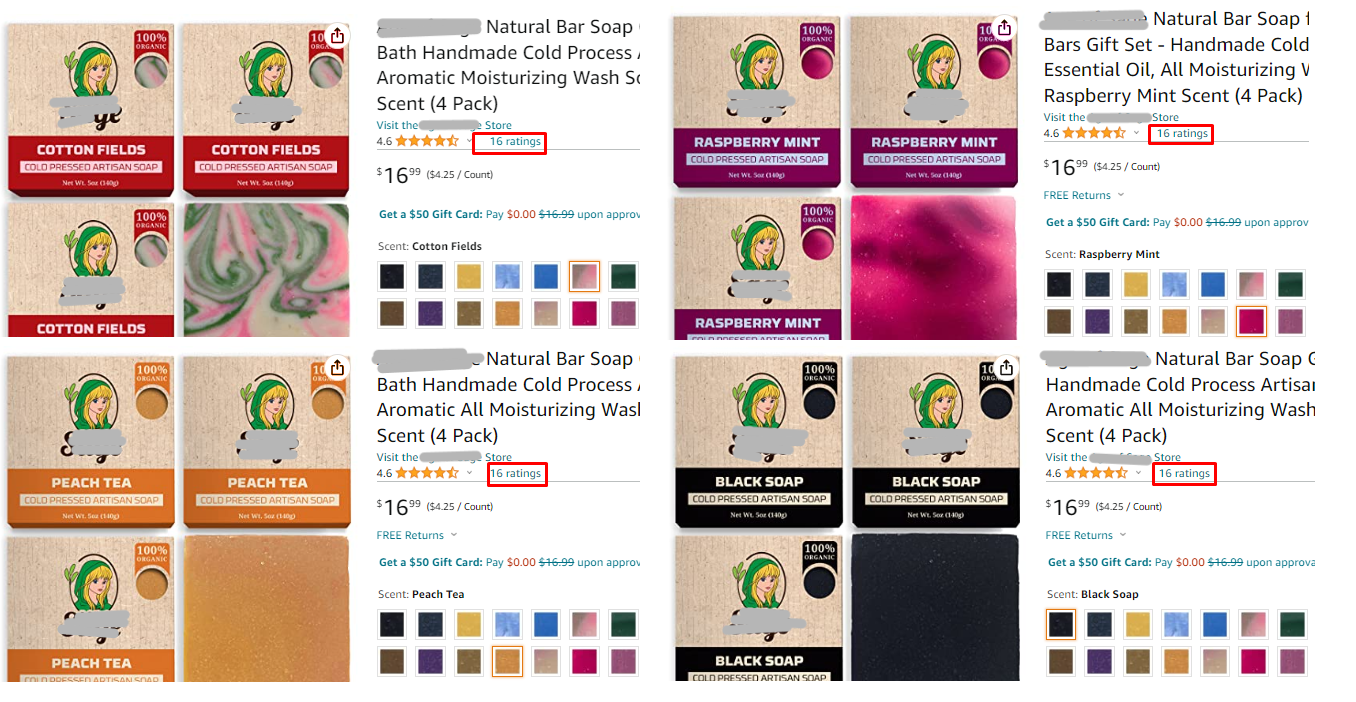Click star rating in Peach Tea listing
This screenshot has height=702, width=1356.
click(x=427, y=473)
